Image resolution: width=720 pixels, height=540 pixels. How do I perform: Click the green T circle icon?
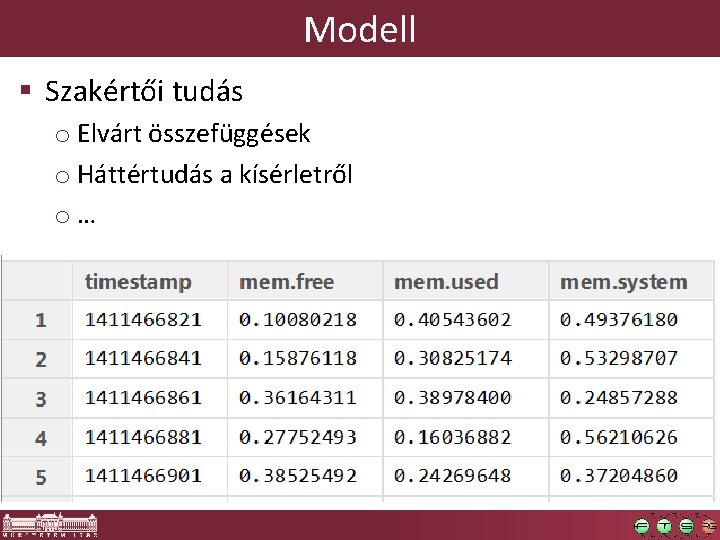point(664,526)
